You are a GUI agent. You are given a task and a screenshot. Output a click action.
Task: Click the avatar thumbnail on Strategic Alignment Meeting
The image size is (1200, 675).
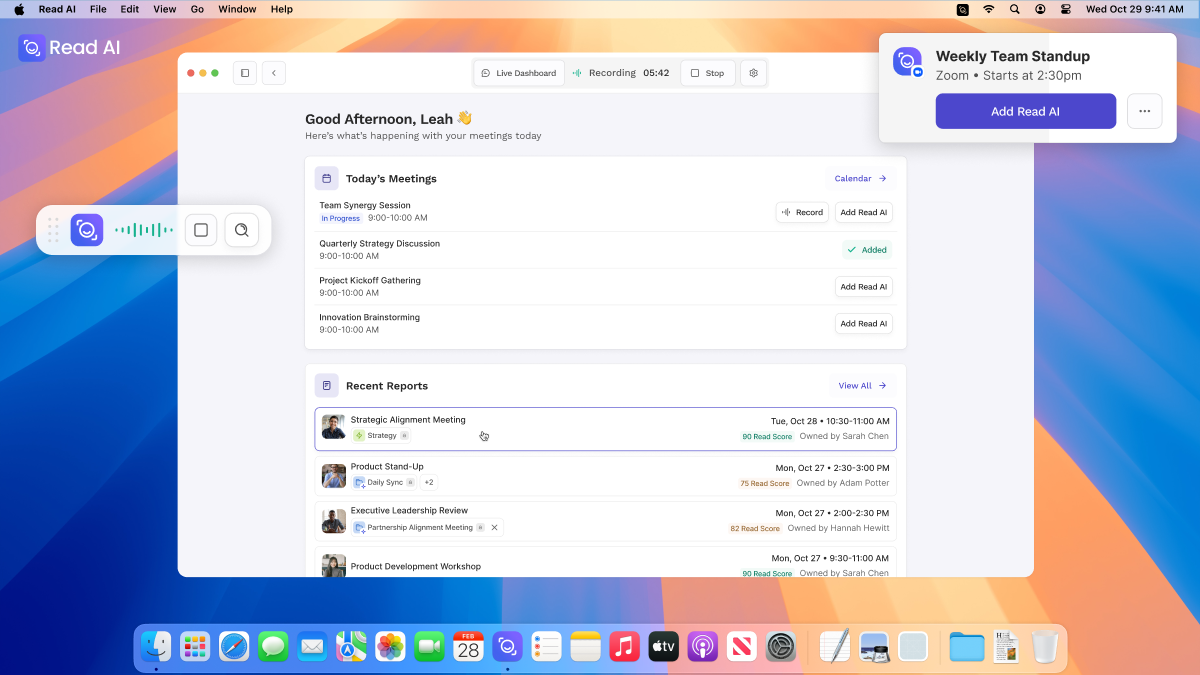(333, 426)
